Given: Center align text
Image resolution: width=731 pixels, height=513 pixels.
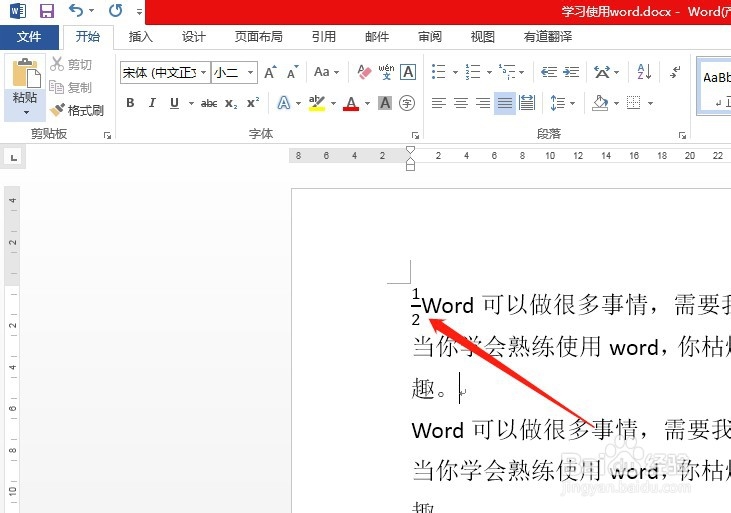Looking at the screenshot, I should (x=461, y=103).
